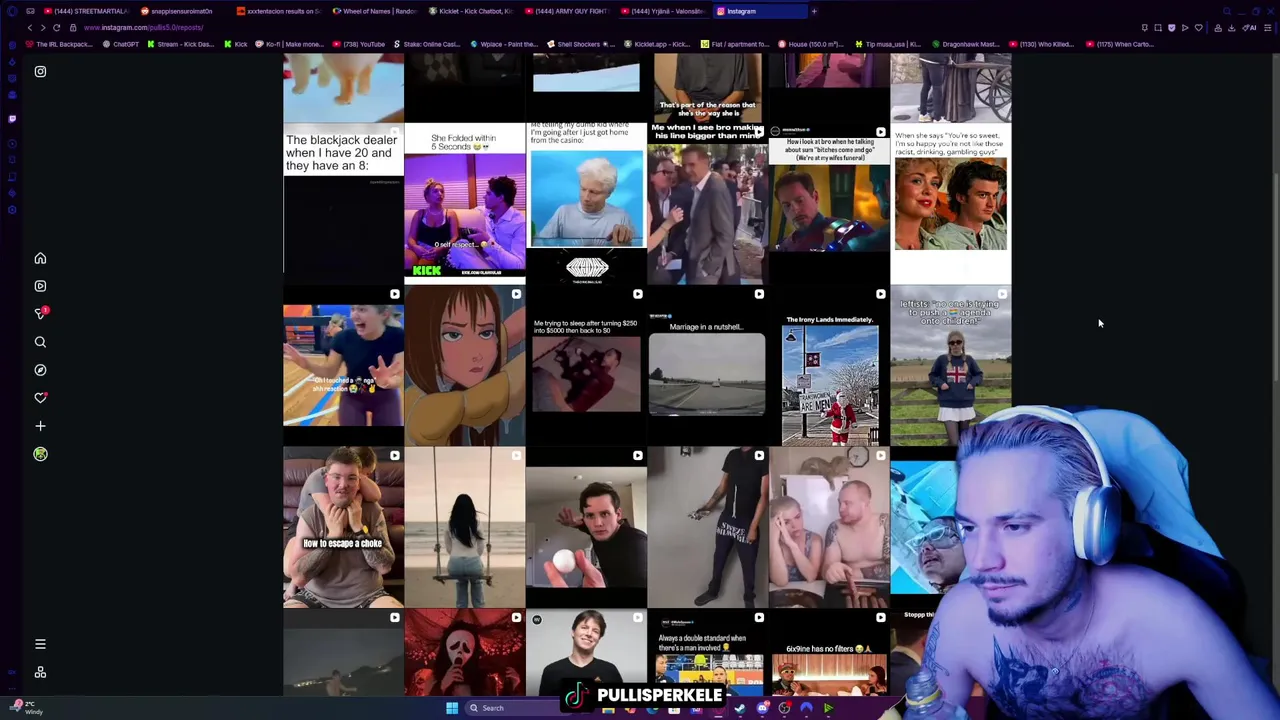Open the Ko-fi bookmark
The height and width of the screenshot is (720, 1280).
290,44
